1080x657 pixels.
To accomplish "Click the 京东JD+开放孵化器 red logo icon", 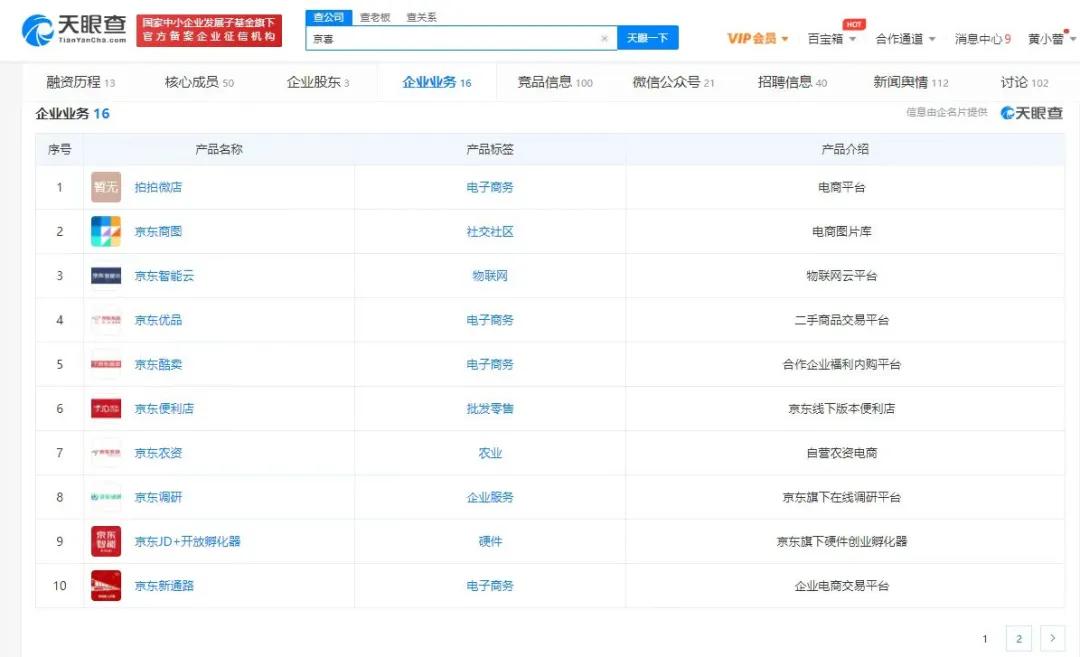I will [106, 541].
